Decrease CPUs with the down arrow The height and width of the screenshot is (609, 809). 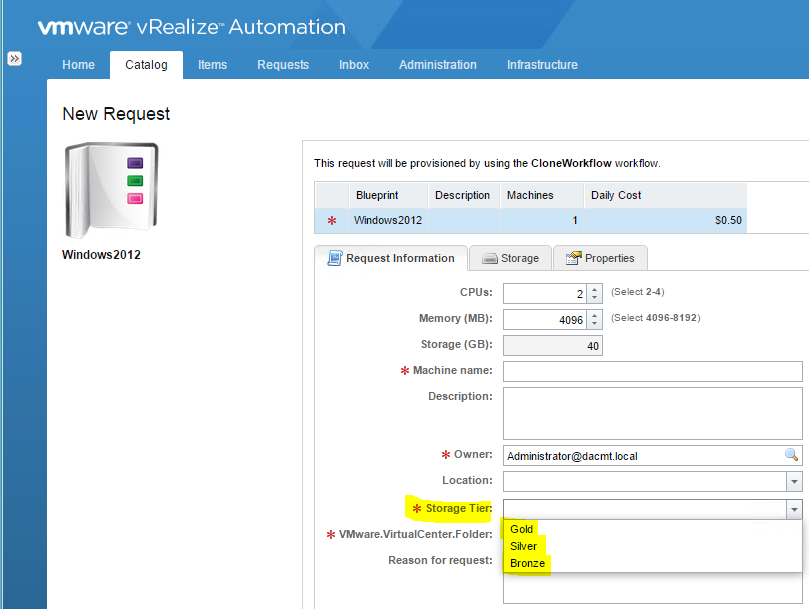point(594,298)
